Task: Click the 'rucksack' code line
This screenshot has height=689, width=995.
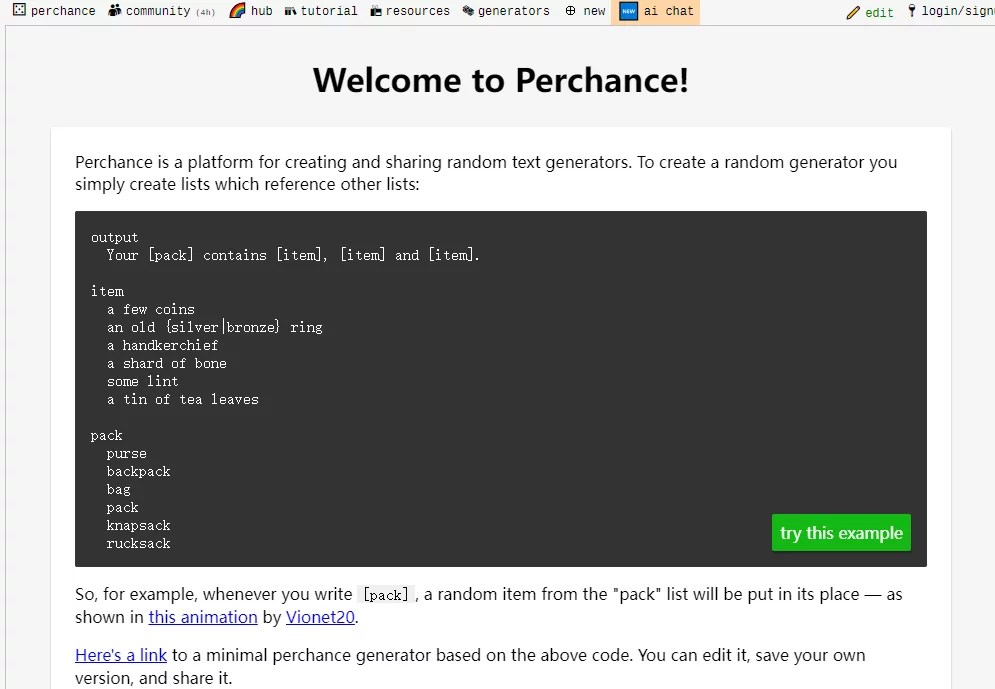Action: coord(138,544)
